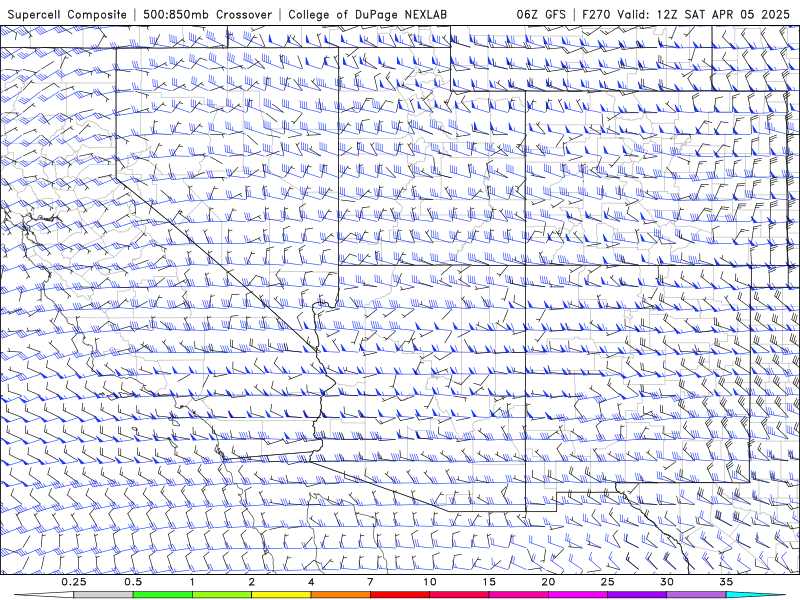Click the legend value 30

point(667,582)
